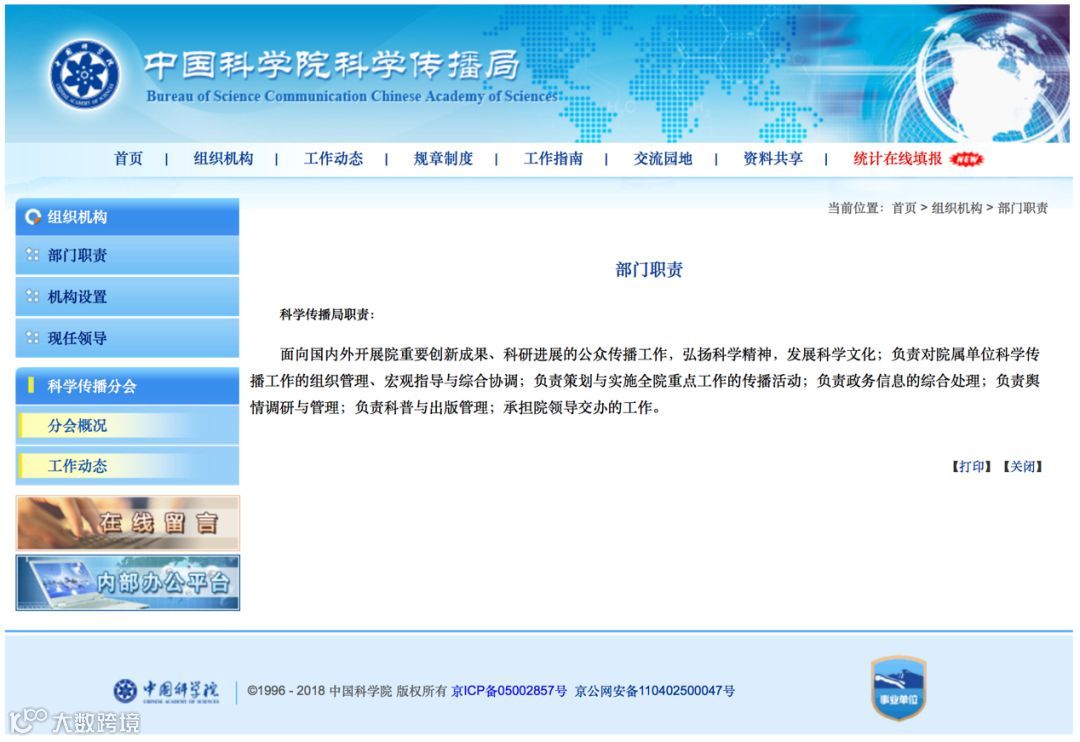Open 统计在线填报 in the navigation bar

(897, 158)
